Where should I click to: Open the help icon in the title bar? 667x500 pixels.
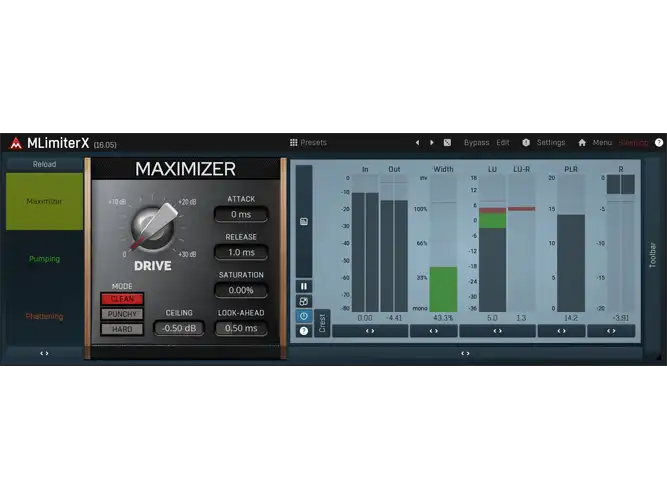659,143
